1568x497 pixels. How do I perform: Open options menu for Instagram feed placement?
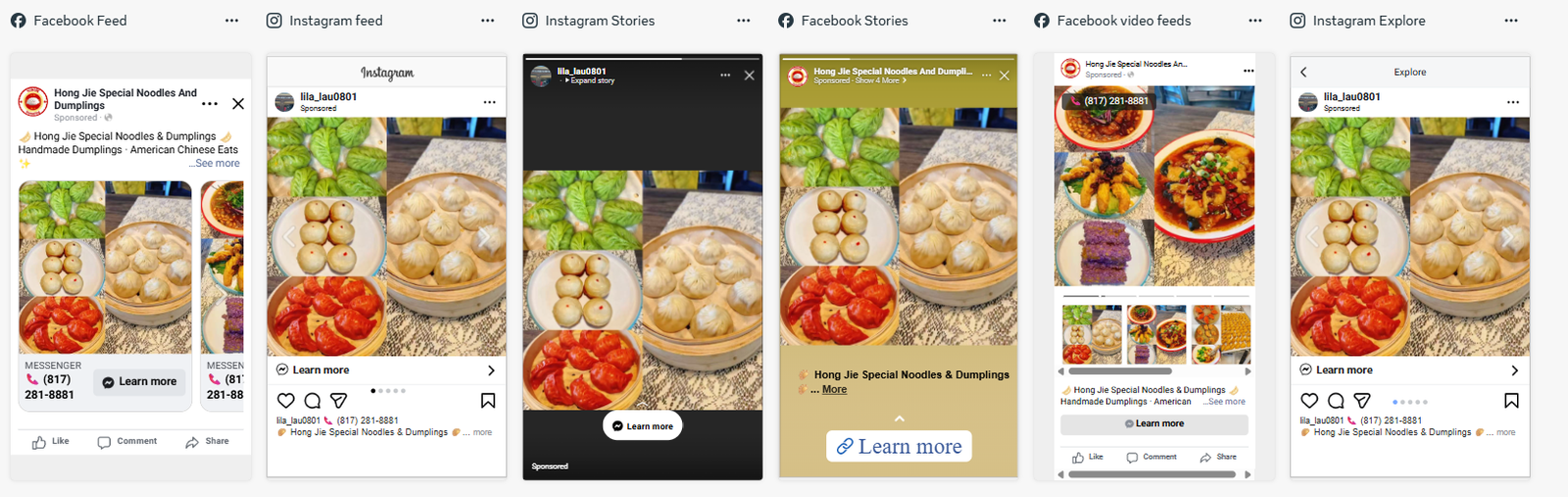point(488,21)
